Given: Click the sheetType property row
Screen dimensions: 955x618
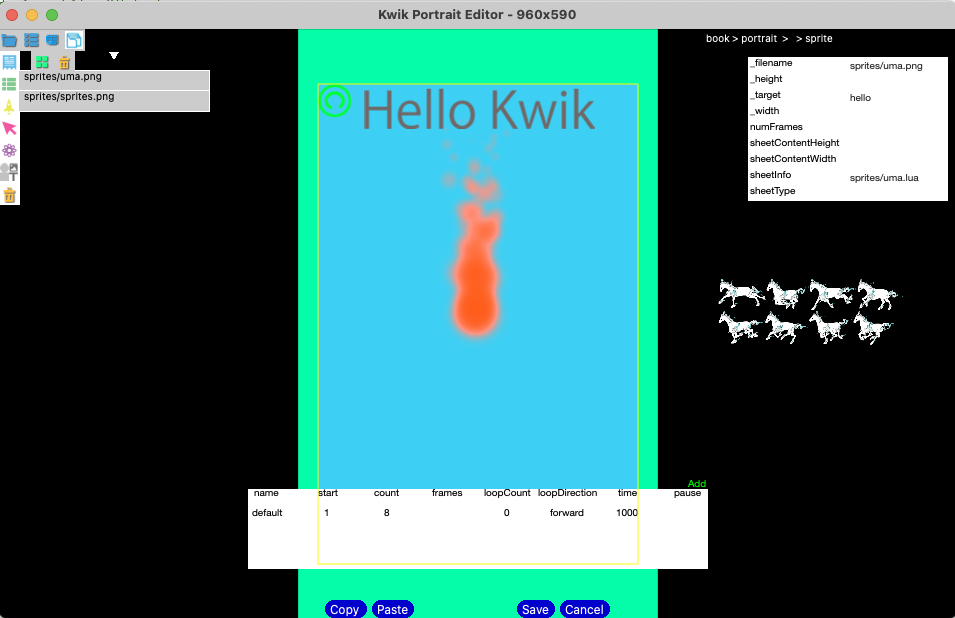Looking at the screenshot, I should [847, 191].
